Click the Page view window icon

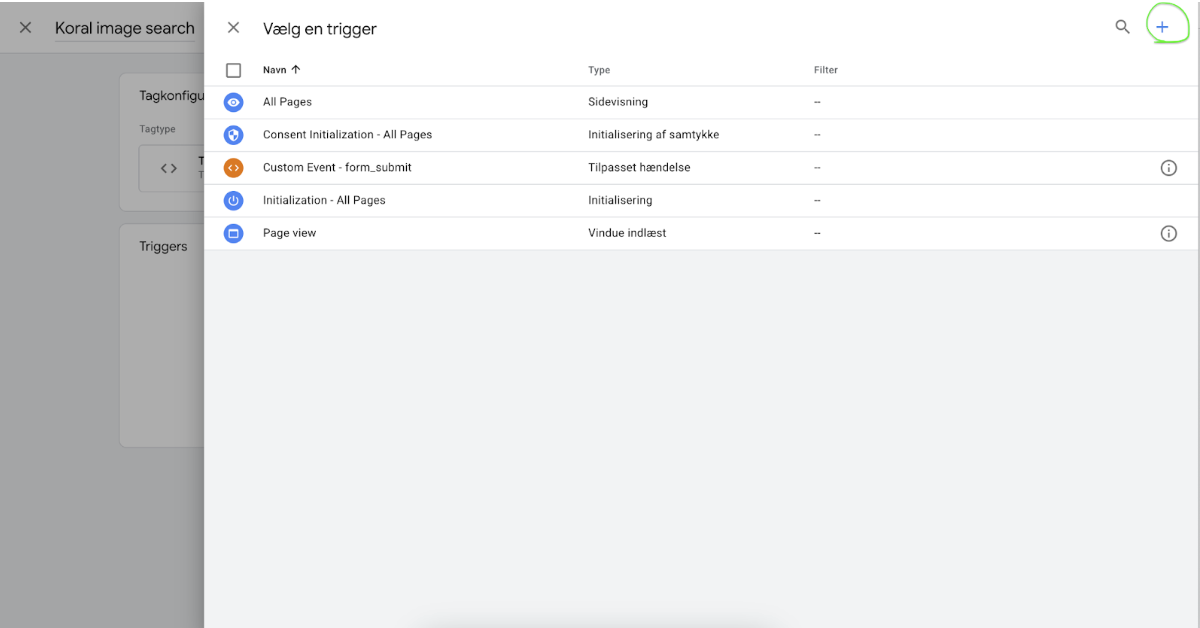tap(233, 233)
